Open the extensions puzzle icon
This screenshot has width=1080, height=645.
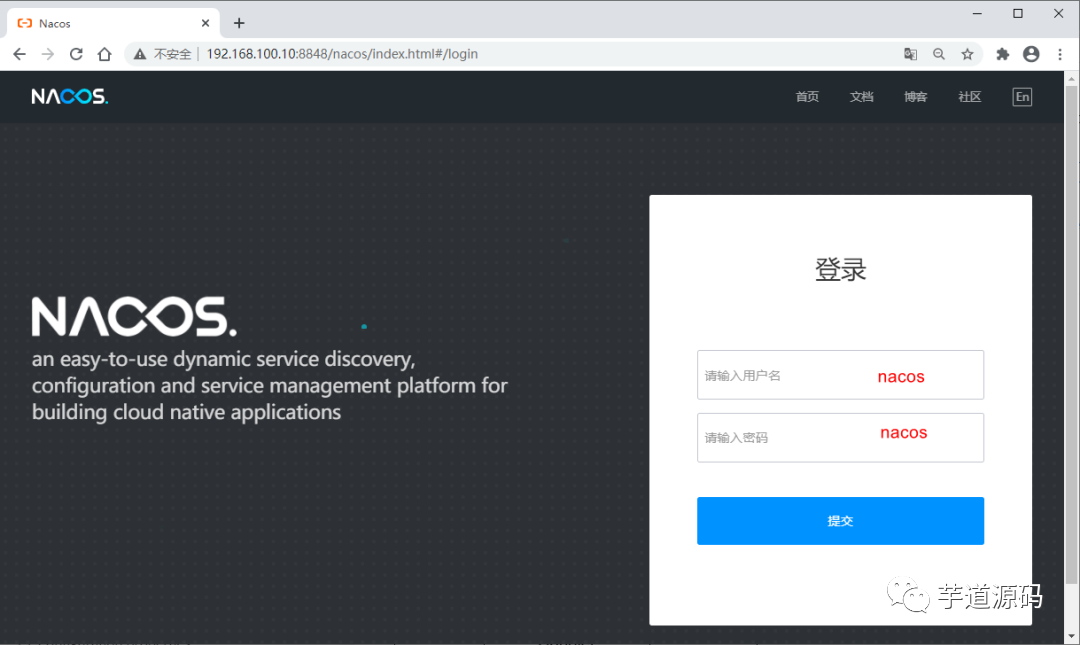tap(1003, 54)
